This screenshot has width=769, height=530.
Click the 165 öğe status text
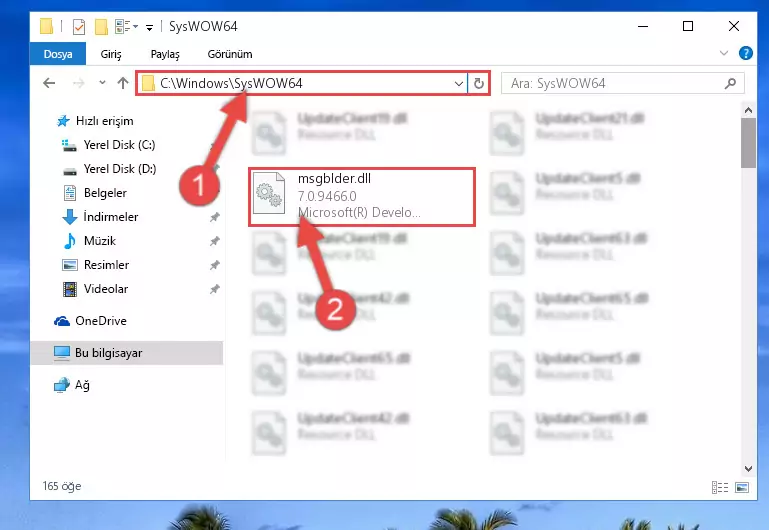click(x=62, y=486)
